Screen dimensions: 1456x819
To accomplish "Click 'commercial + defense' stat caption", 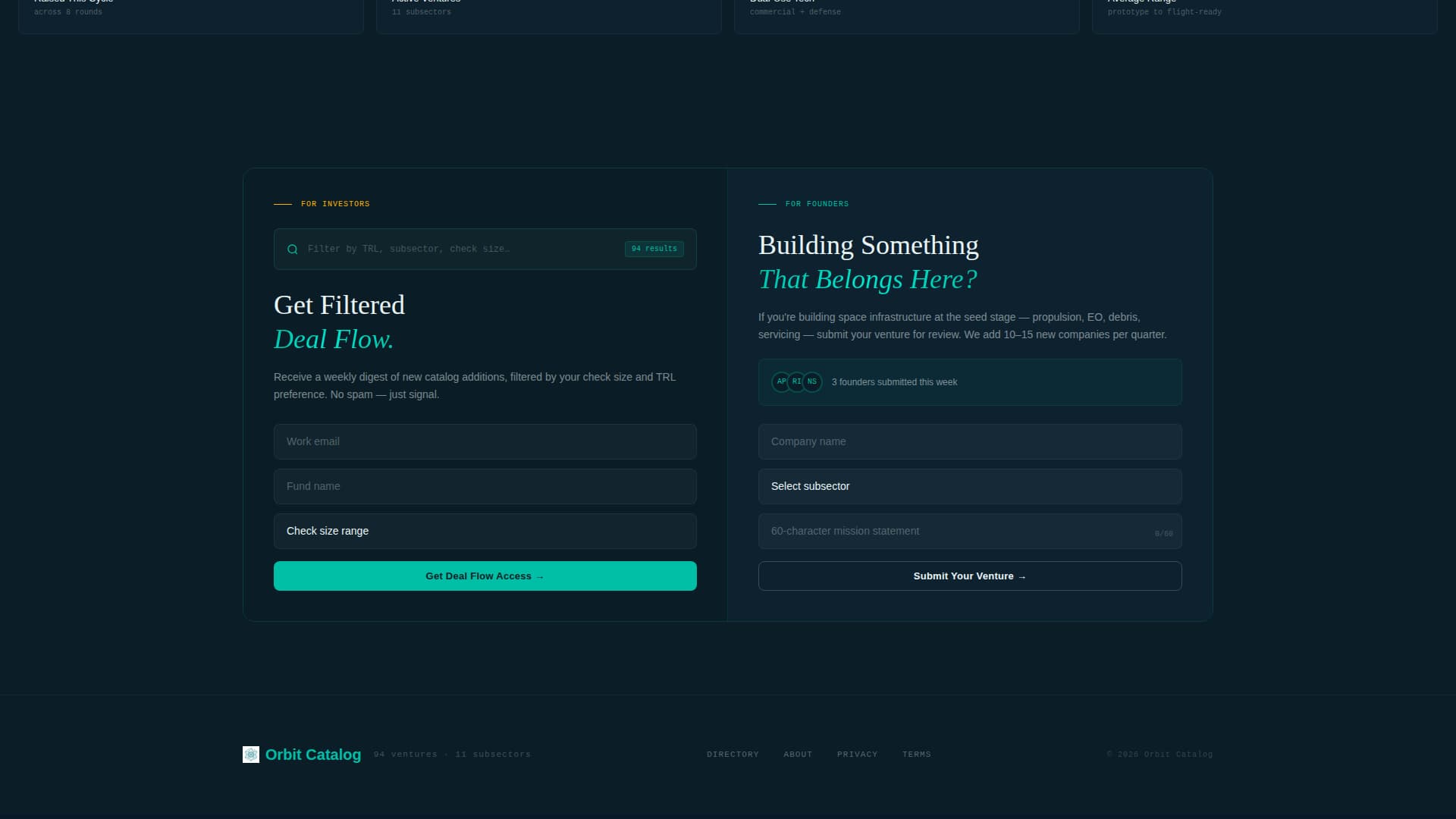I will (795, 12).
